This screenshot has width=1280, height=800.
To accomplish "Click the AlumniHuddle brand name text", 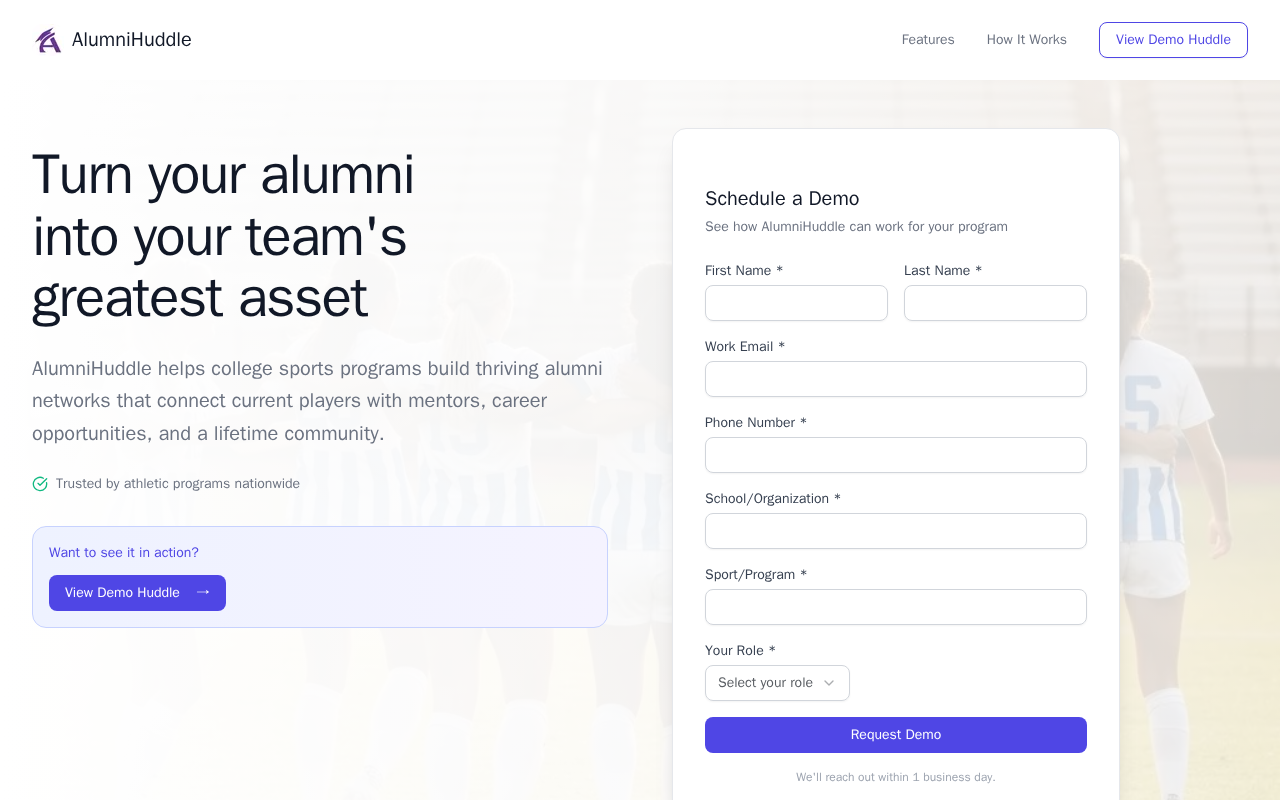I will [131, 40].
